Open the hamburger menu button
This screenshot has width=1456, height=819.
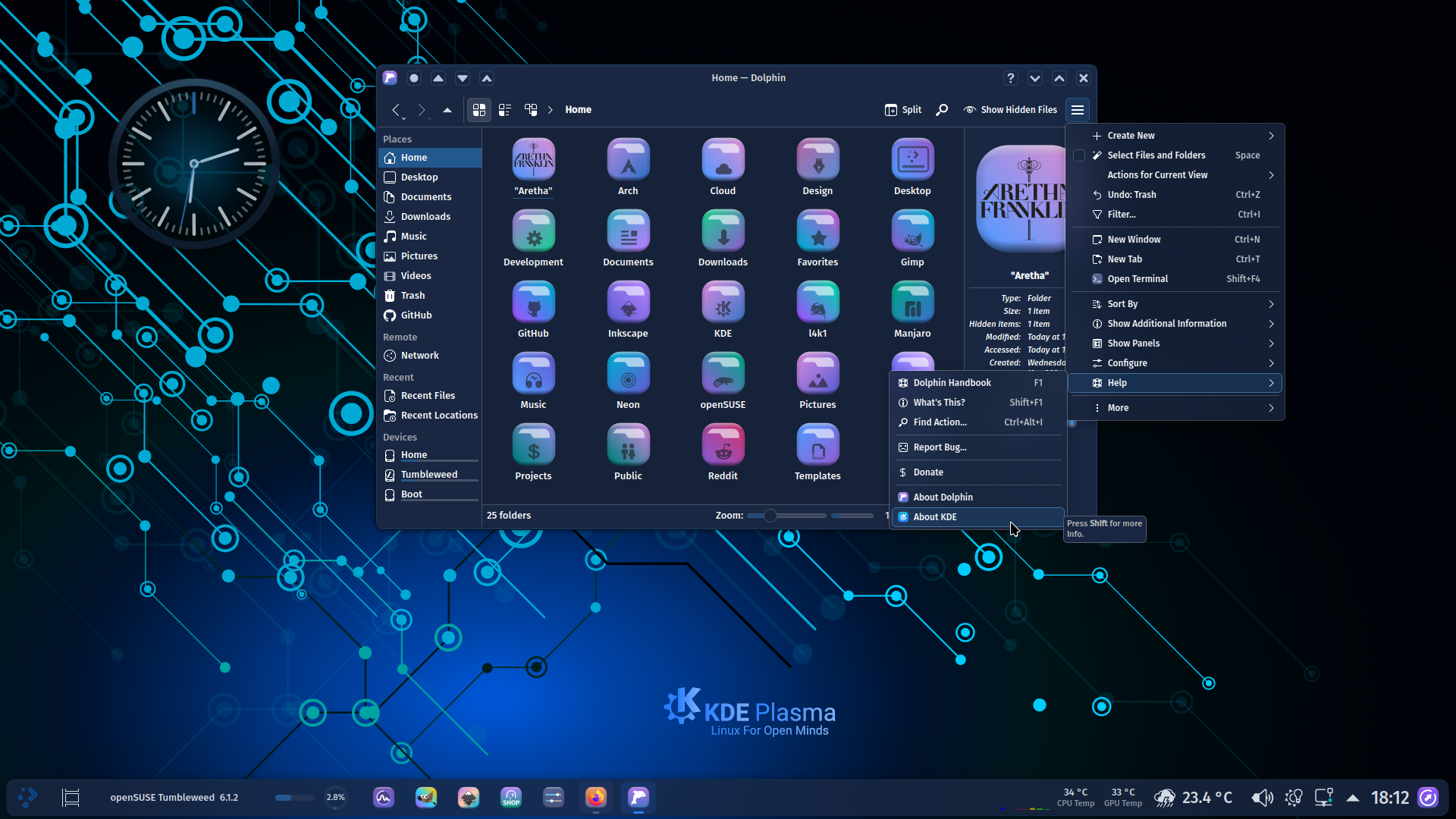click(x=1078, y=110)
